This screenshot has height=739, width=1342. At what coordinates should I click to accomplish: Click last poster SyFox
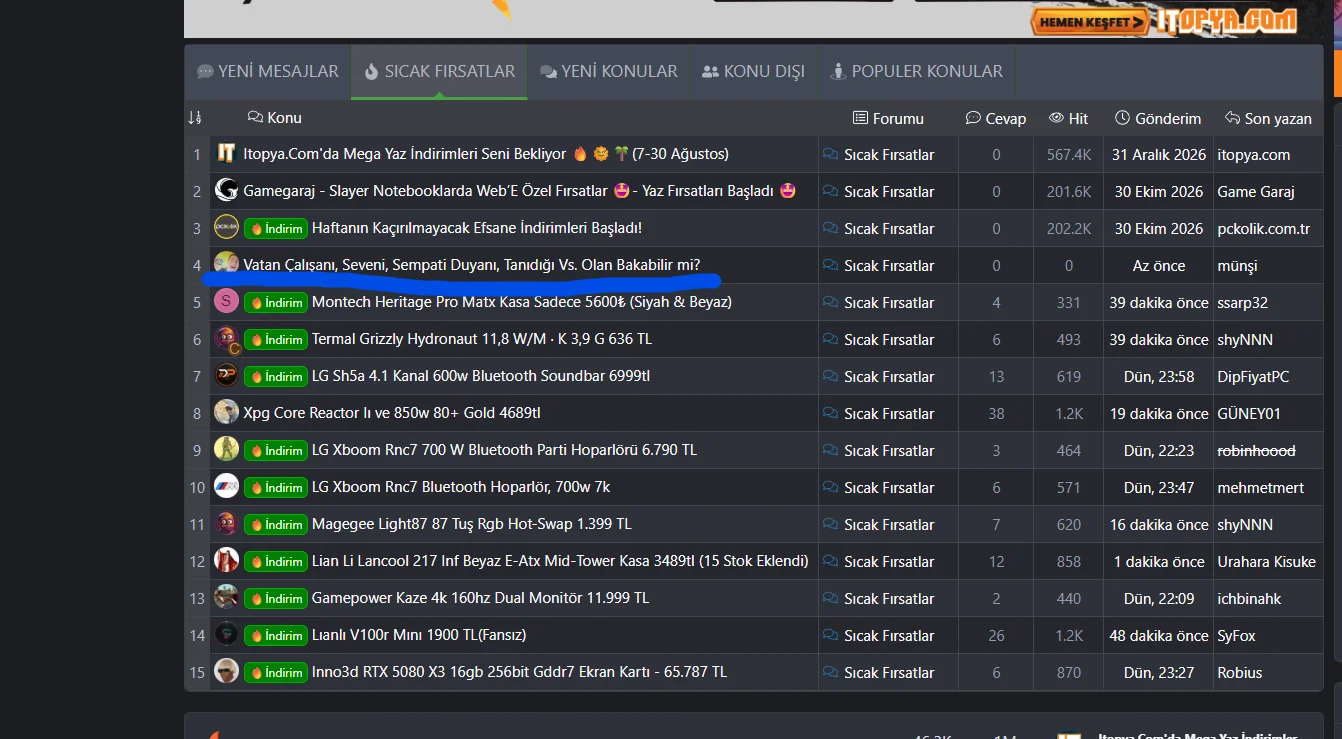(1236, 636)
